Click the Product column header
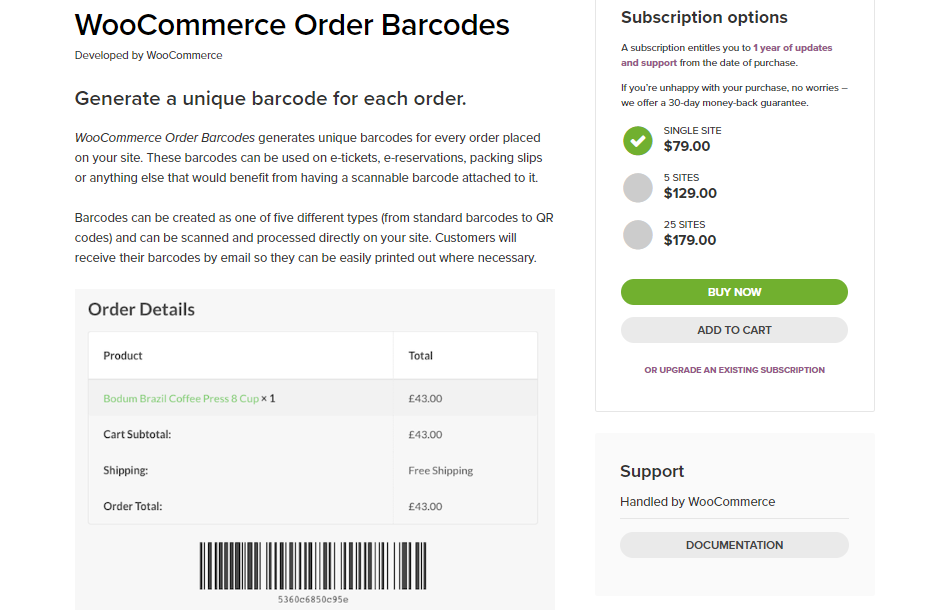Screen dimensions: 944x614 [123, 355]
